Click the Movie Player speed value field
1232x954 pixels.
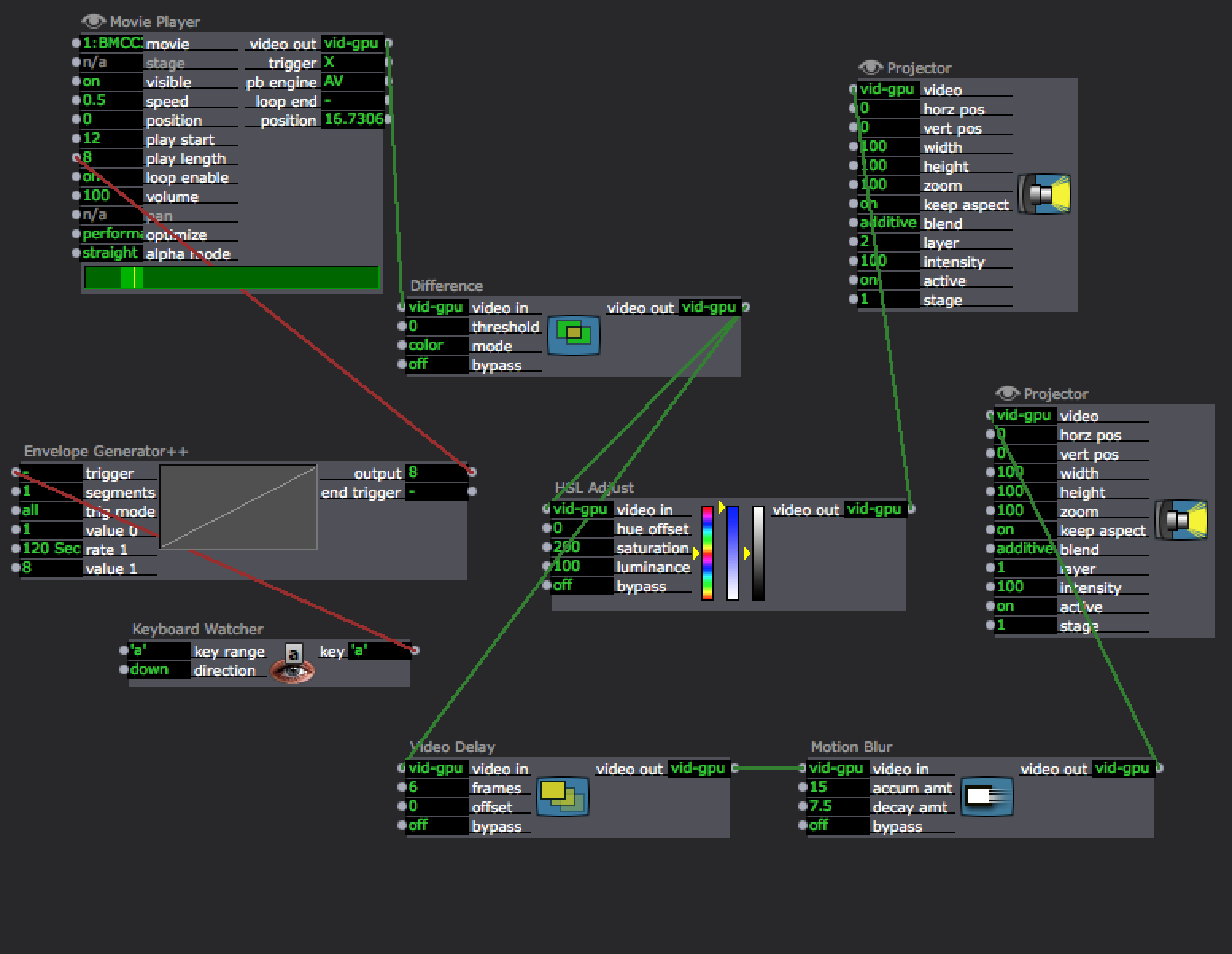111,101
